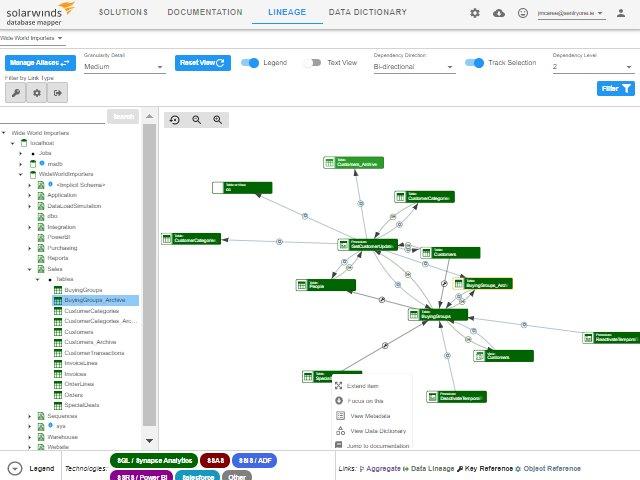Image resolution: width=640 pixels, height=480 pixels.
Task: Switch to the Lineage tab
Action: click(x=287, y=12)
